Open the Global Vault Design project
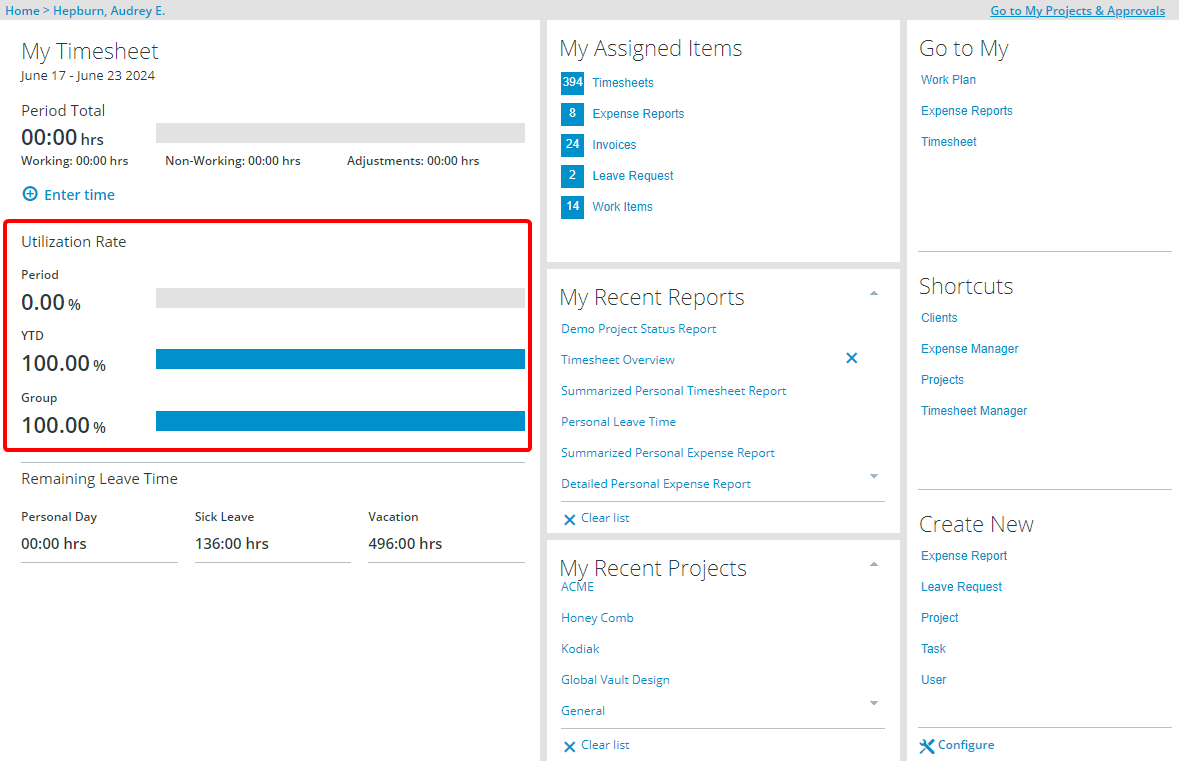Image resolution: width=1179 pixels, height=761 pixels. pos(615,680)
